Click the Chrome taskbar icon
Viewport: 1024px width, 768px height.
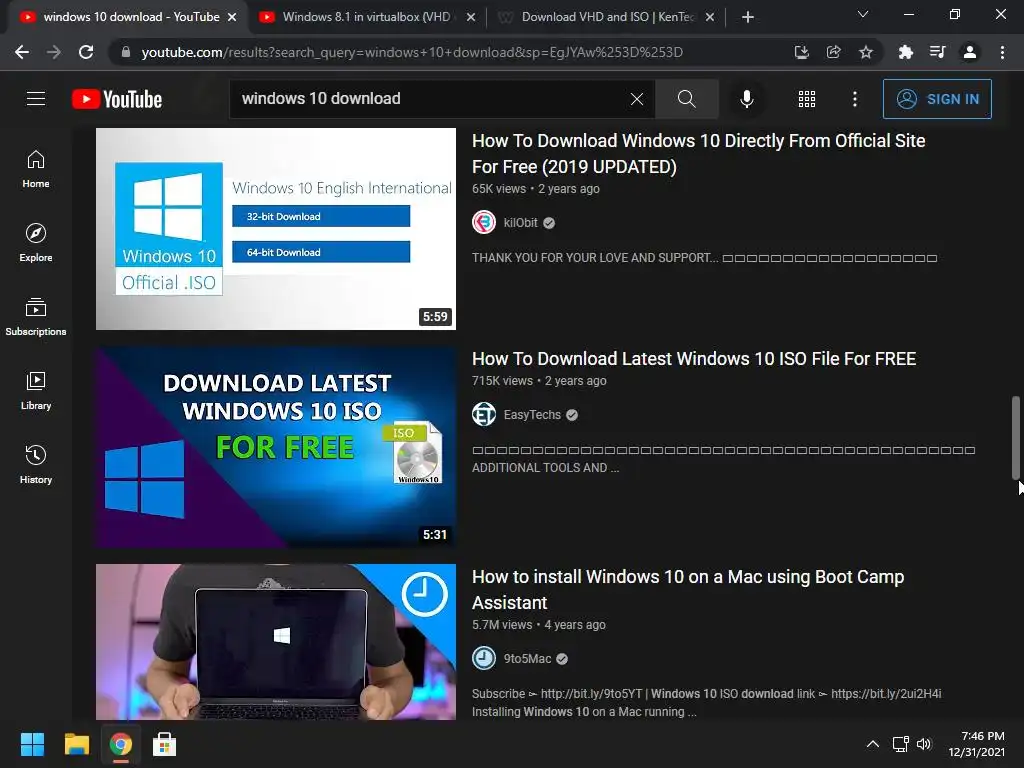(121, 744)
